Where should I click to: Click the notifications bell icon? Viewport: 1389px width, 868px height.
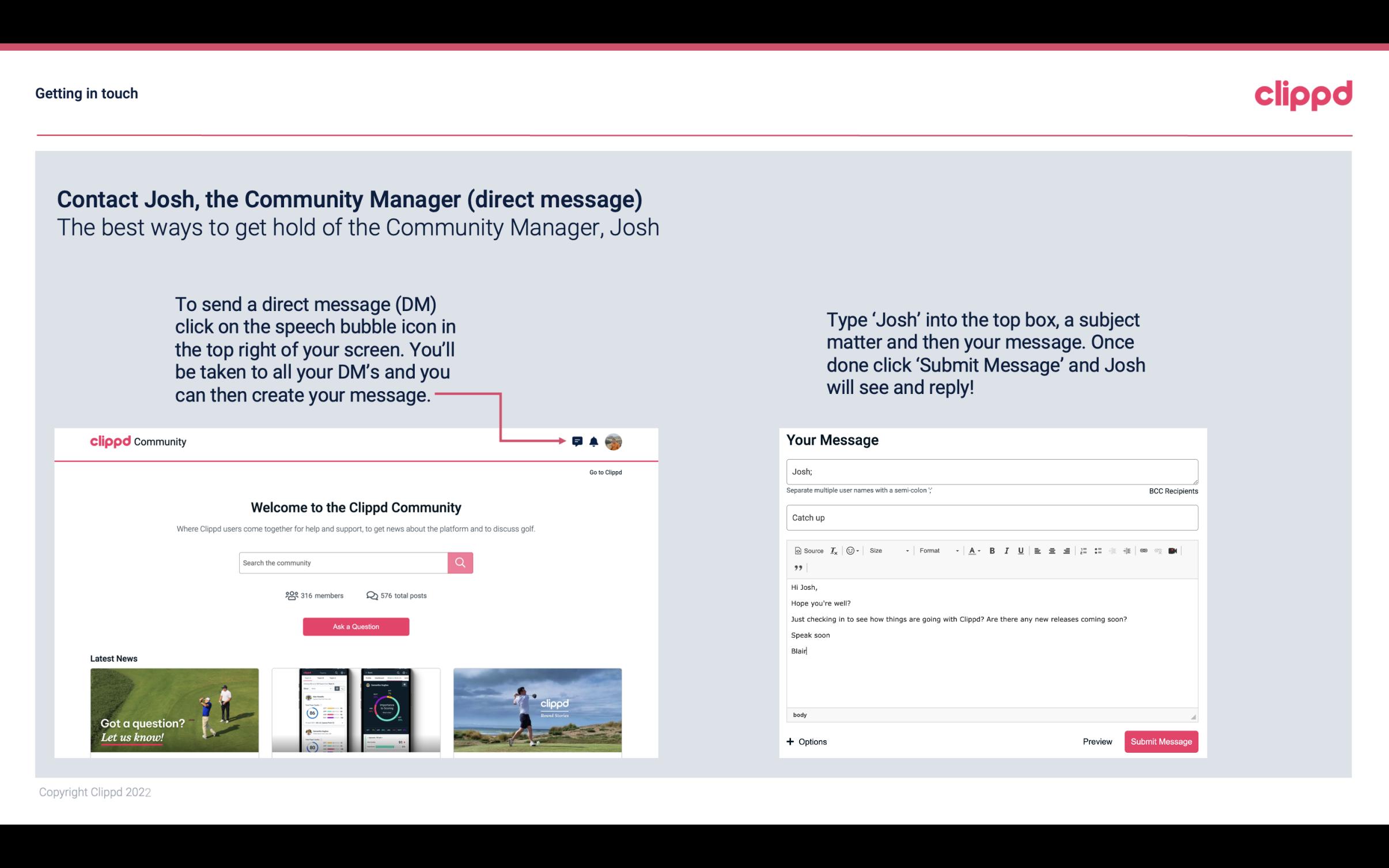(x=594, y=441)
